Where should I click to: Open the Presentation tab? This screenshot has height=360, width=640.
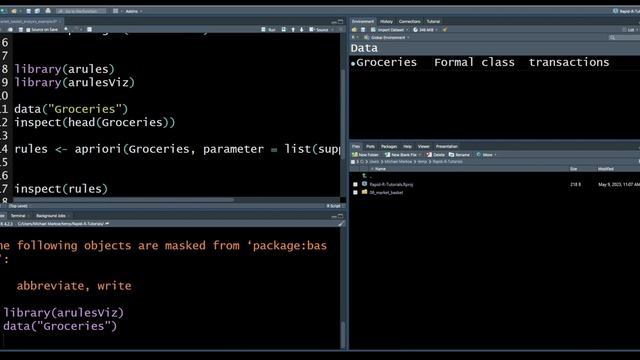[447, 146]
